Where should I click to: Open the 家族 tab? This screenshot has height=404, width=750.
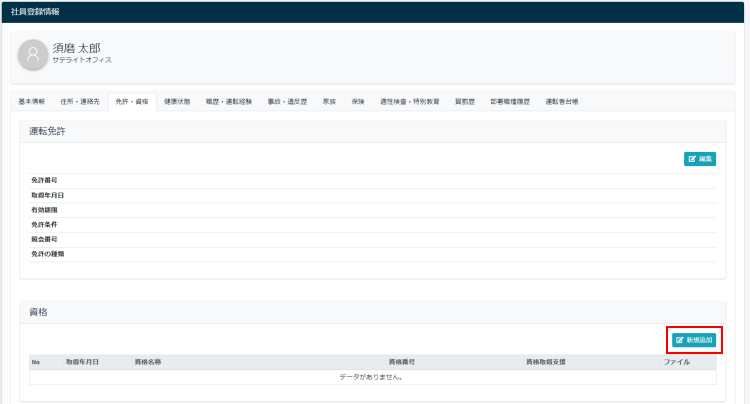(329, 102)
